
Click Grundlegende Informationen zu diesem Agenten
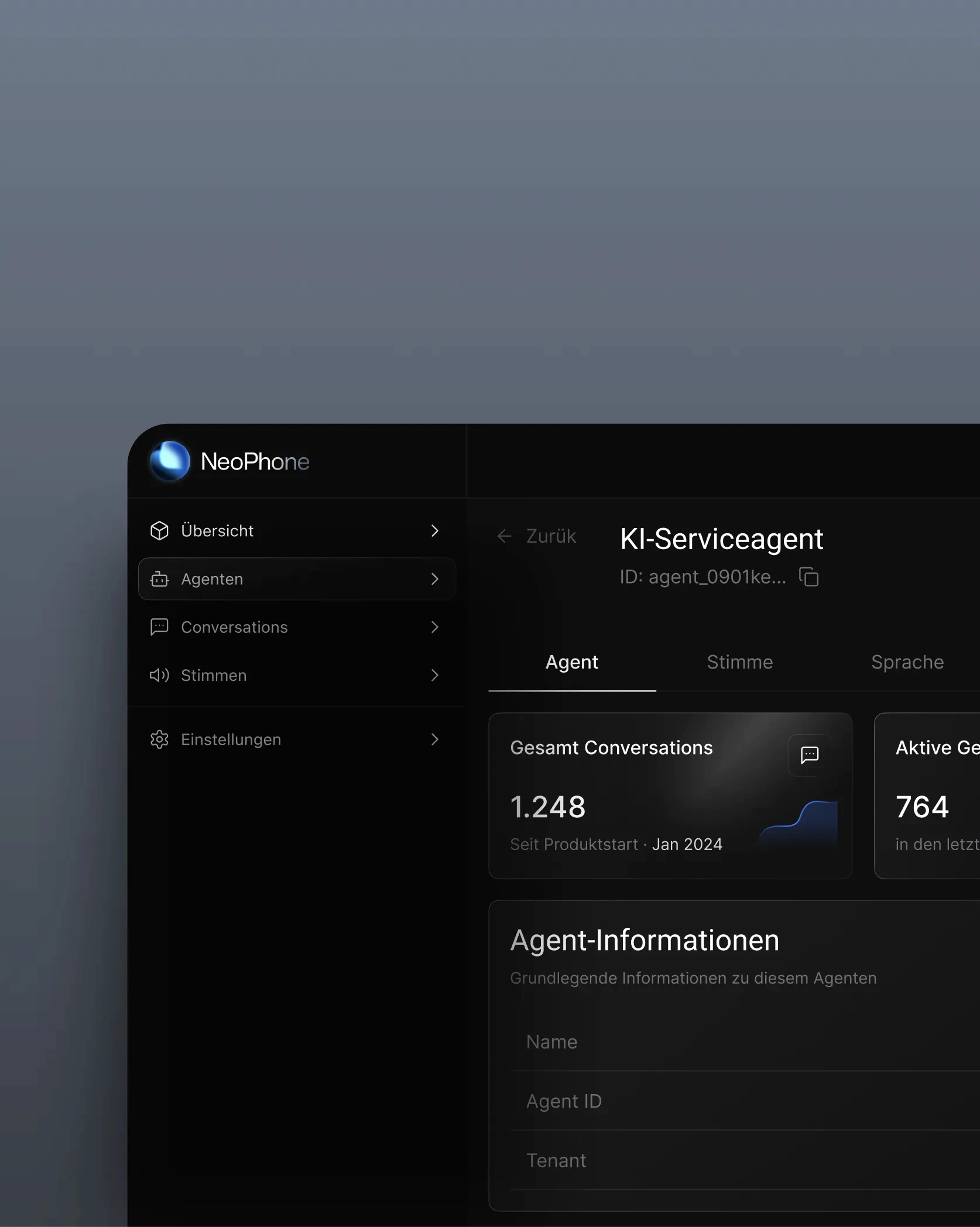[x=693, y=978]
